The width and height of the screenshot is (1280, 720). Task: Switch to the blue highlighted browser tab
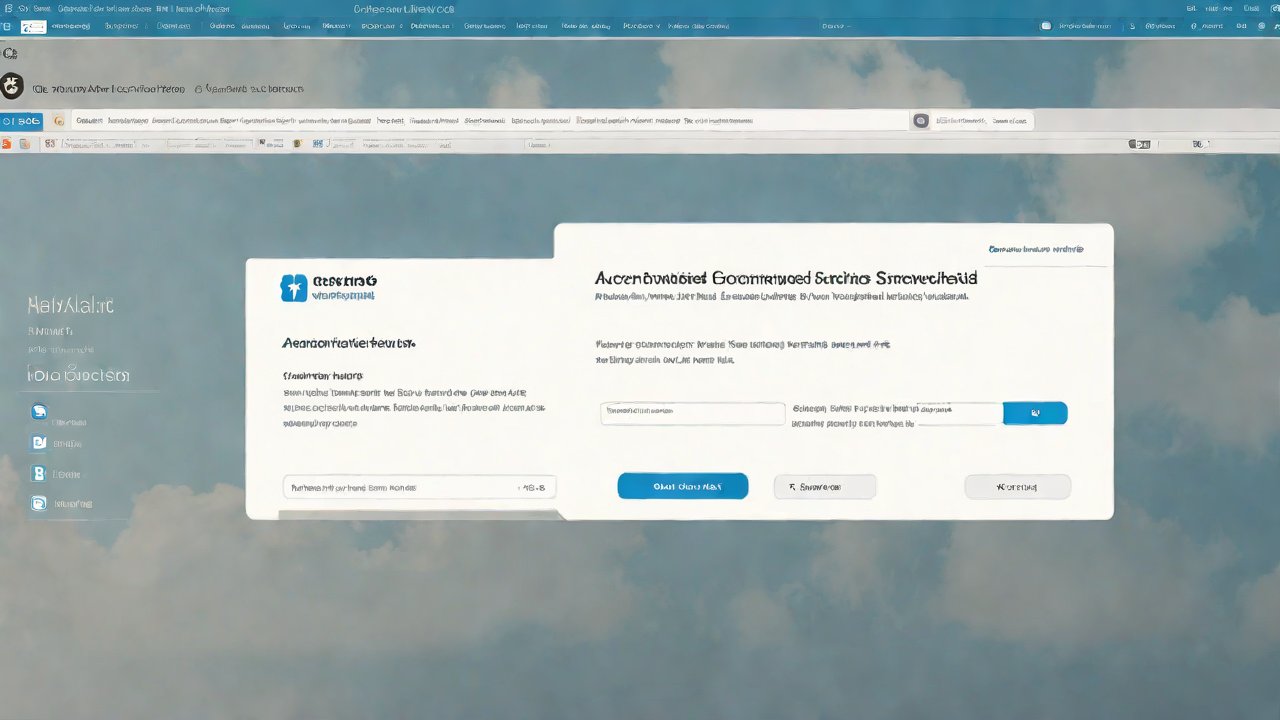click(22, 121)
